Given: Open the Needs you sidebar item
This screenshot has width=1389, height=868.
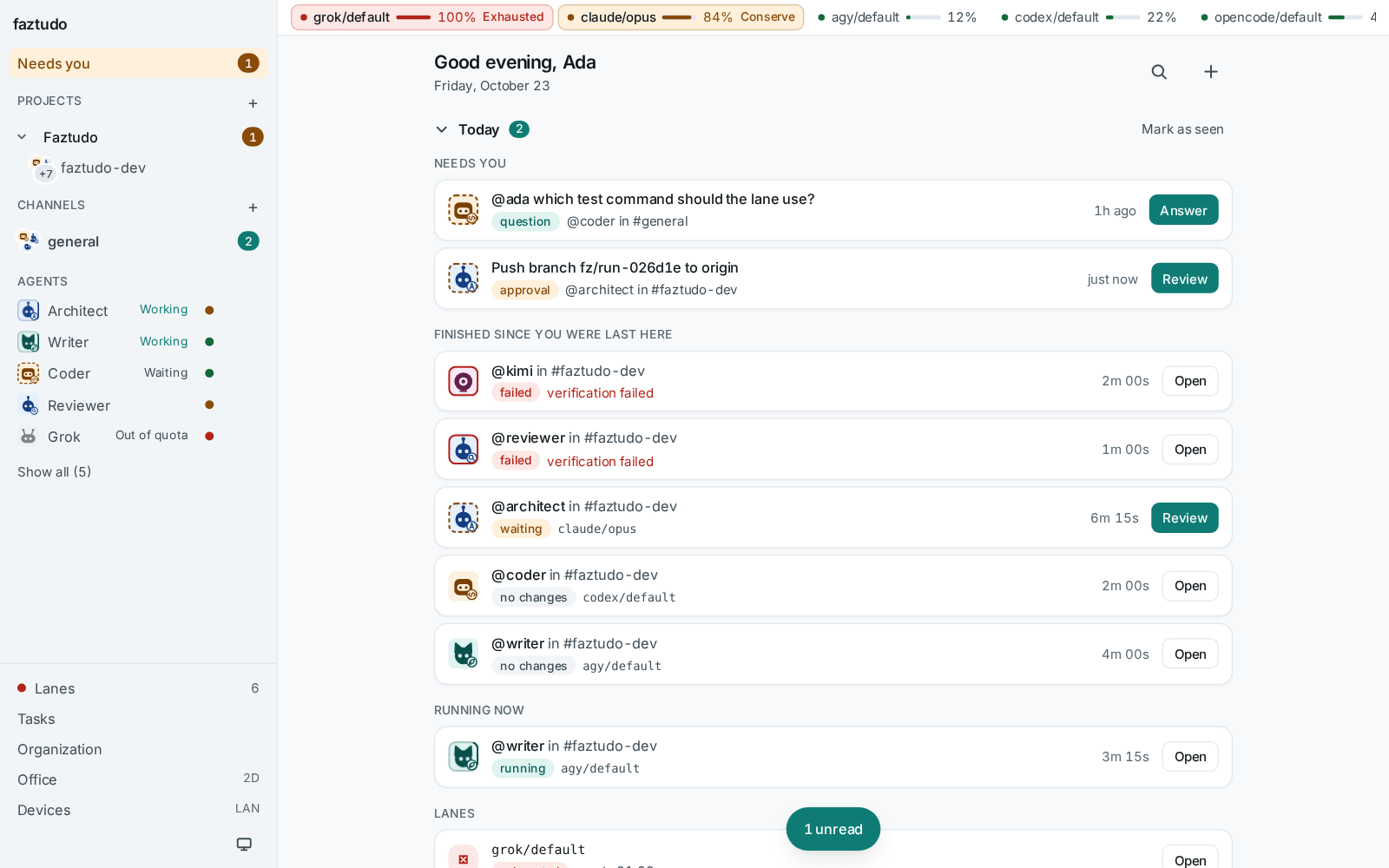Looking at the screenshot, I should tap(138, 63).
